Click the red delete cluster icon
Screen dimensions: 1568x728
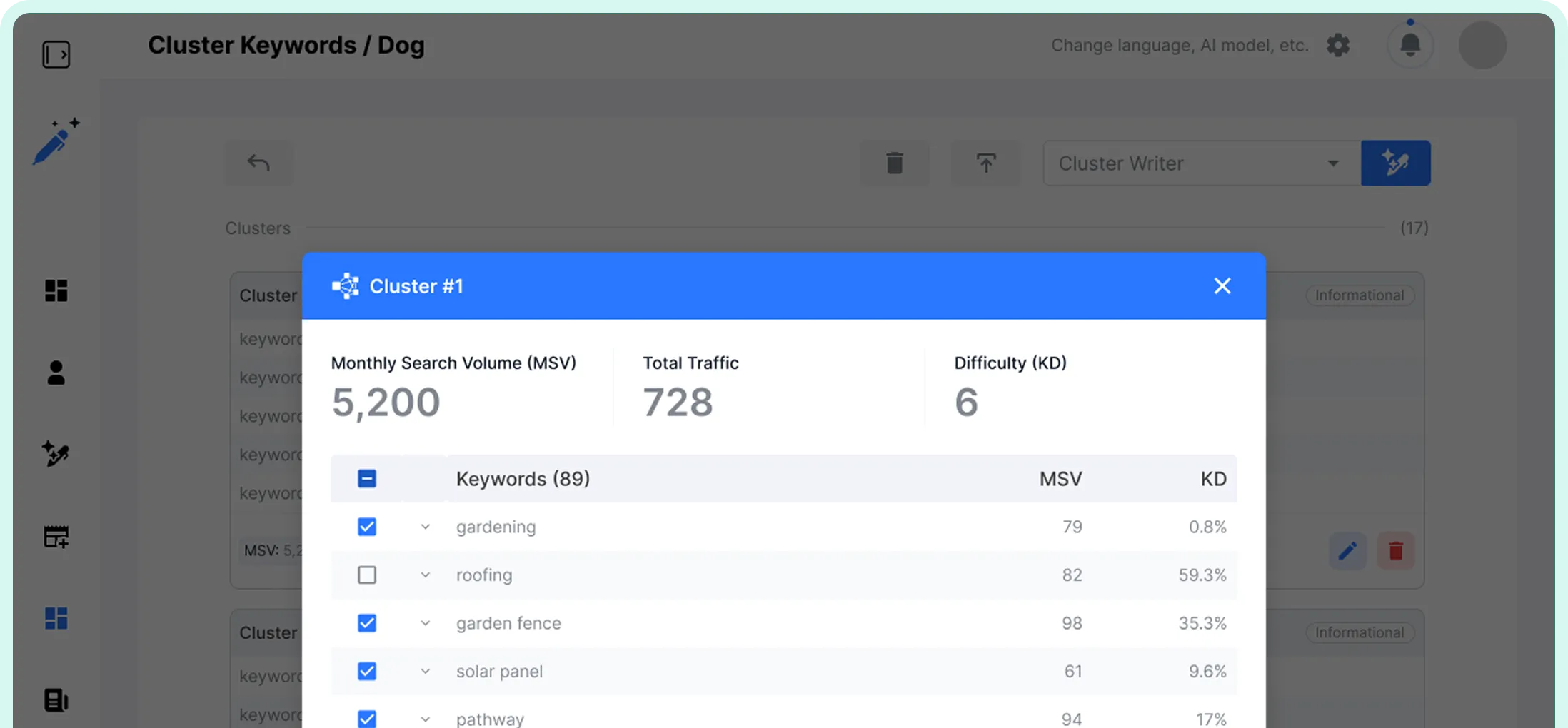[x=1395, y=551]
